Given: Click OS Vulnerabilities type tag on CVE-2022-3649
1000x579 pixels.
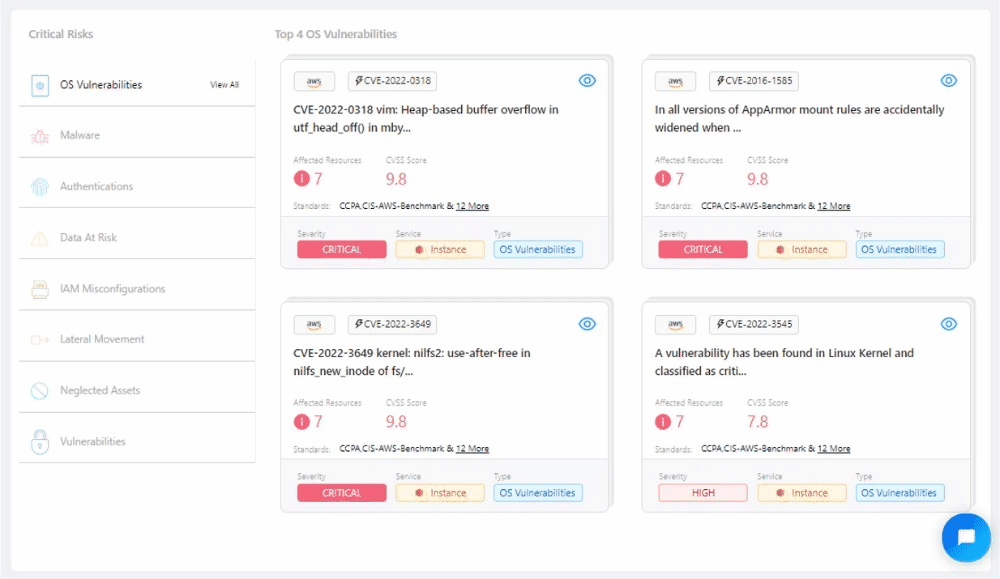Looking at the screenshot, I should 538,493.
